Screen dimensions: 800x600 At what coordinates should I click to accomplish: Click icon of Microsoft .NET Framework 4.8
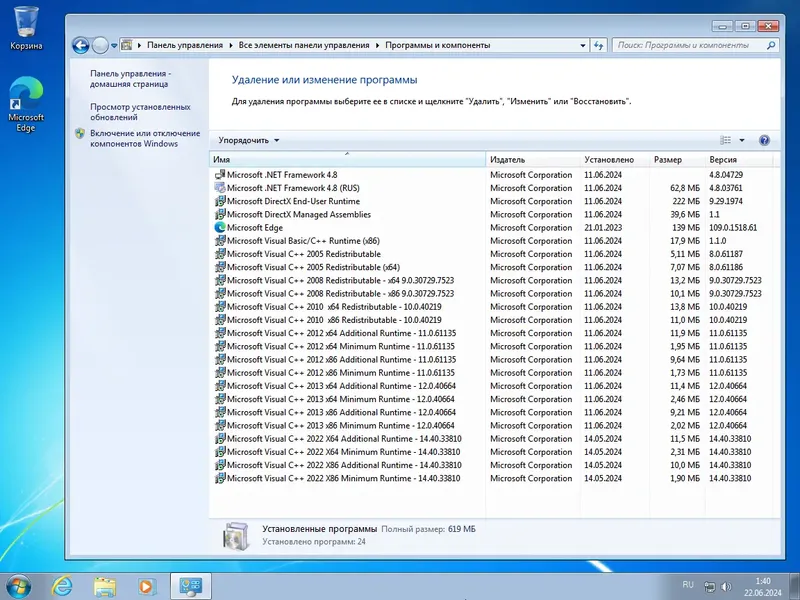point(220,174)
